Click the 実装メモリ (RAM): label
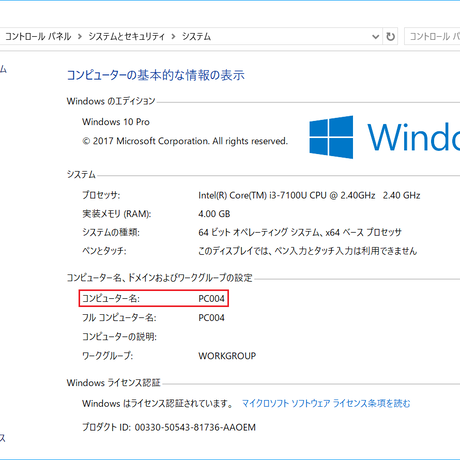 tap(117, 214)
